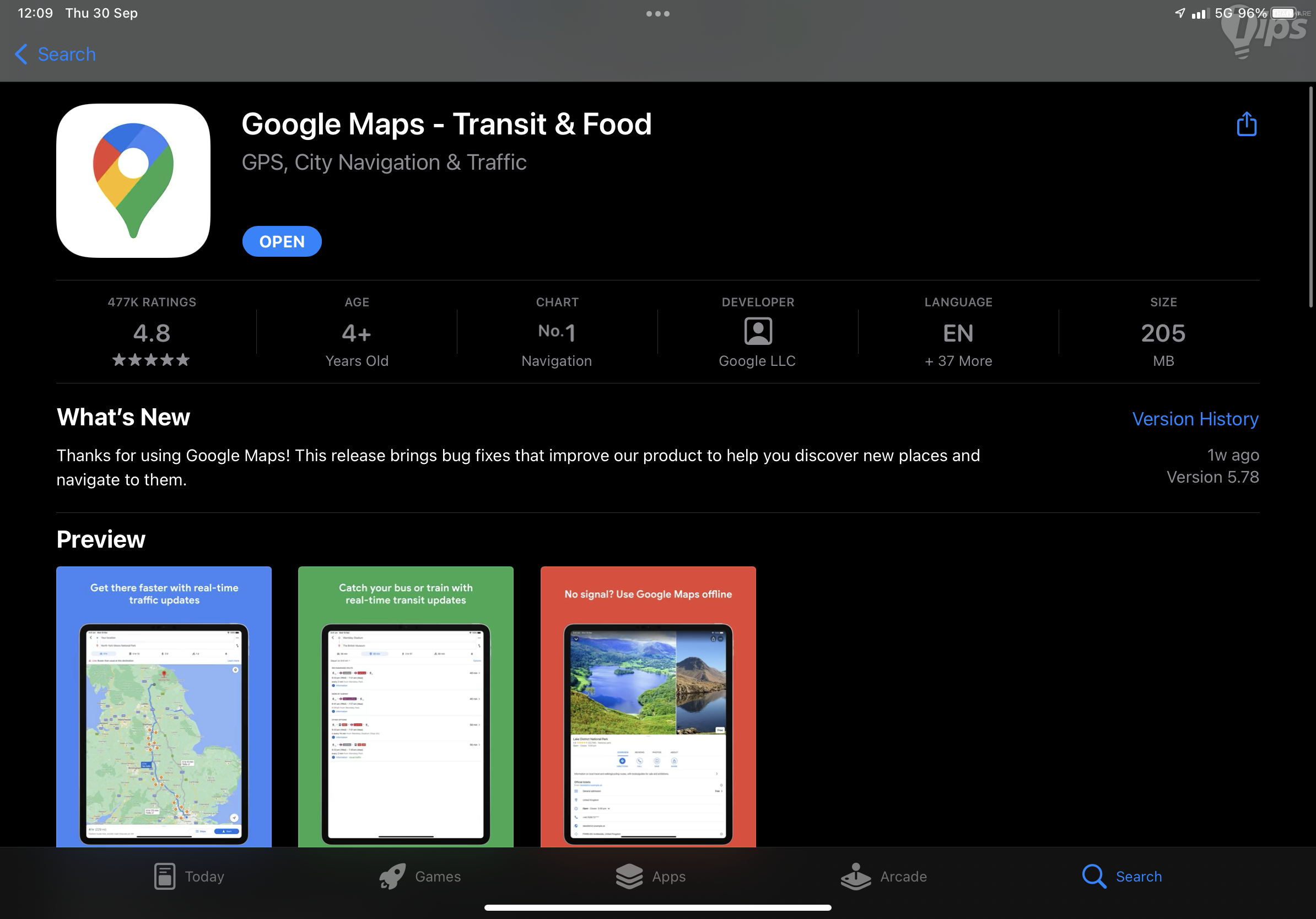Tap the back chevron beside Search
This screenshot has width=1316, height=919.
[21, 55]
